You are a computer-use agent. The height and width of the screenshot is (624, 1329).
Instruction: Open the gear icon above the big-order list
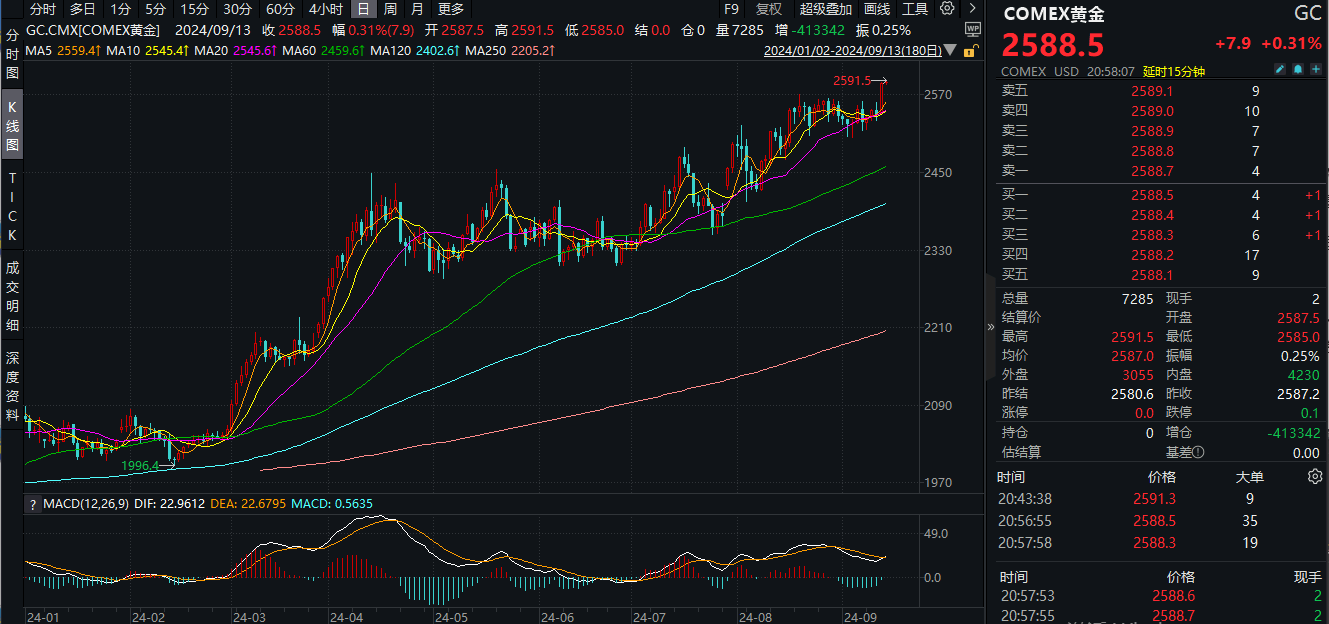tap(1316, 478)
